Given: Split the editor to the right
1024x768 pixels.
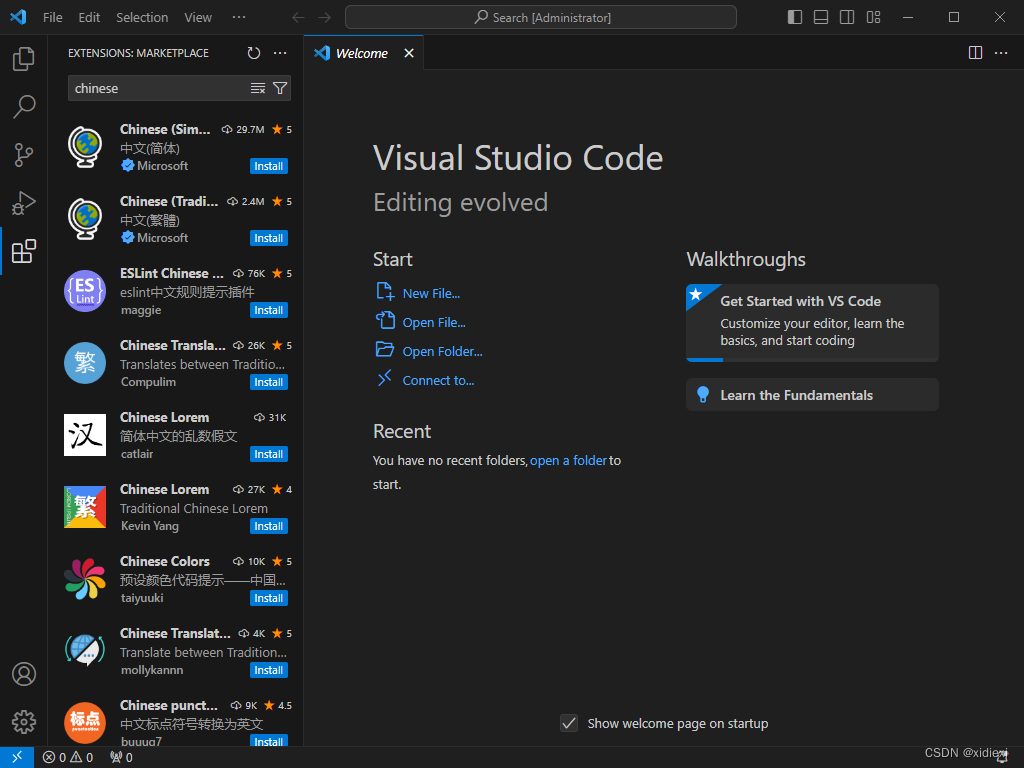Looking at the screenshot, I should pos(975,53).
